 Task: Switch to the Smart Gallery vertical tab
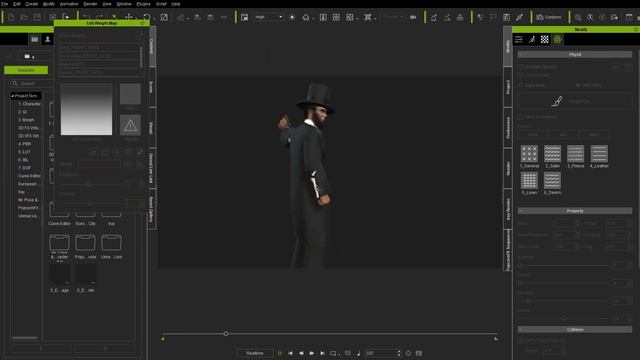pyautogui.click(x=151, y=209)
